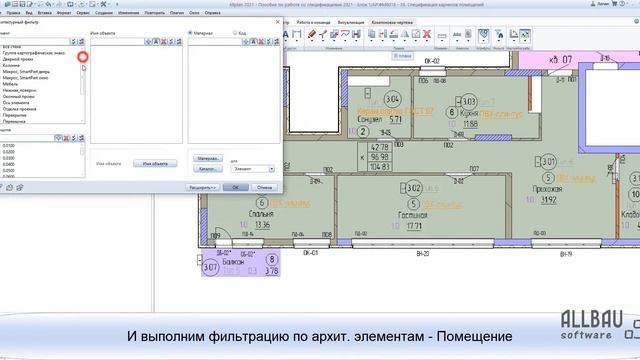Select Дверной проем in the element list
Image resolution: width=640 pixels, height=360 pixels.
click(18, 59)
